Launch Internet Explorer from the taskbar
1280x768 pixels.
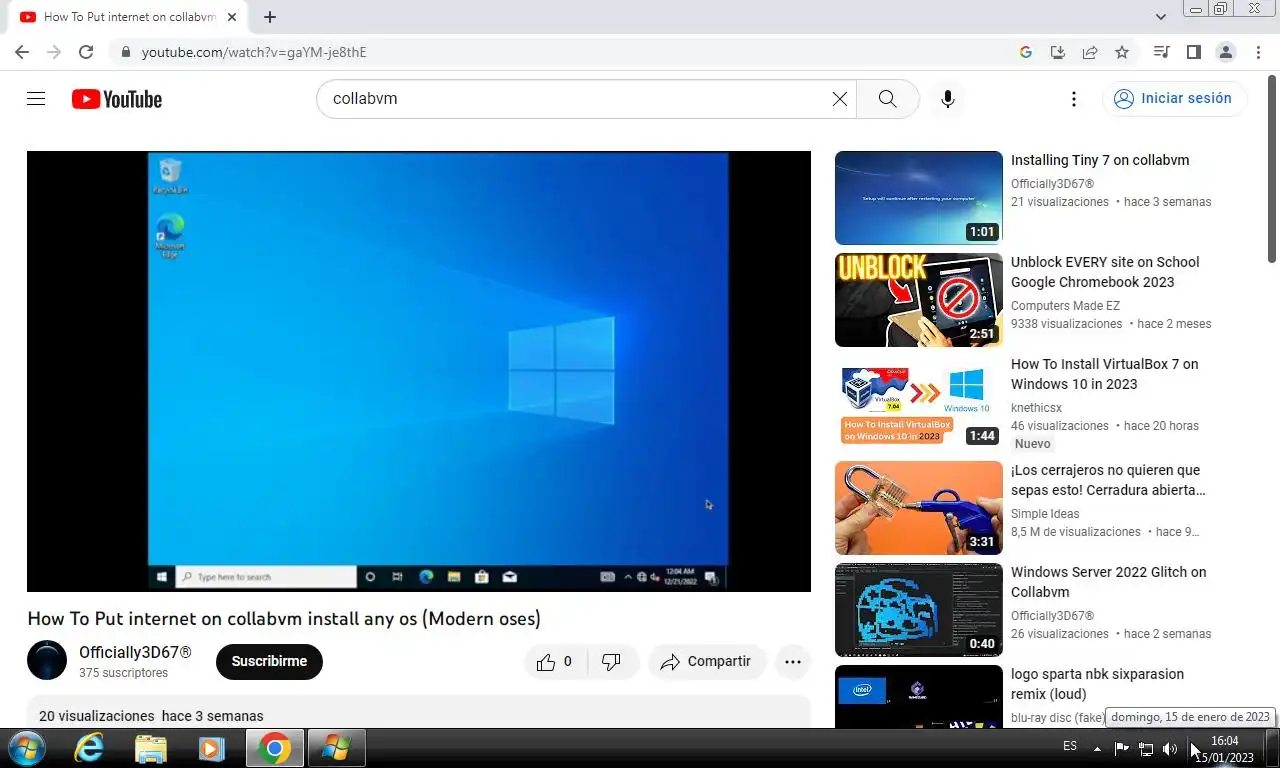(x=89, y=748)
